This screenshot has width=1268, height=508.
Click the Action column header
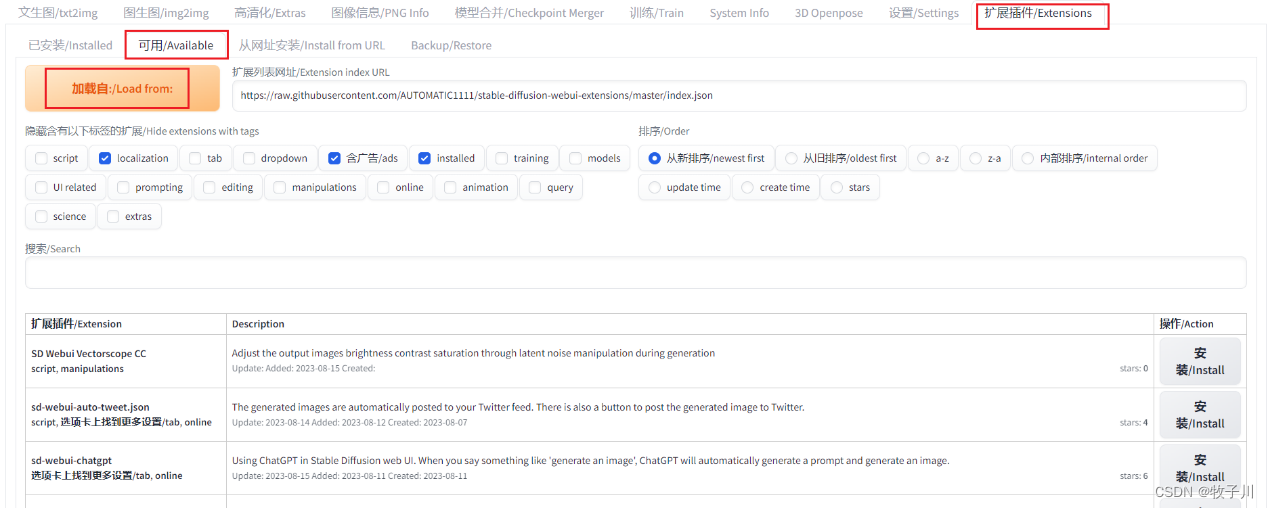(x=1186, y=324)
